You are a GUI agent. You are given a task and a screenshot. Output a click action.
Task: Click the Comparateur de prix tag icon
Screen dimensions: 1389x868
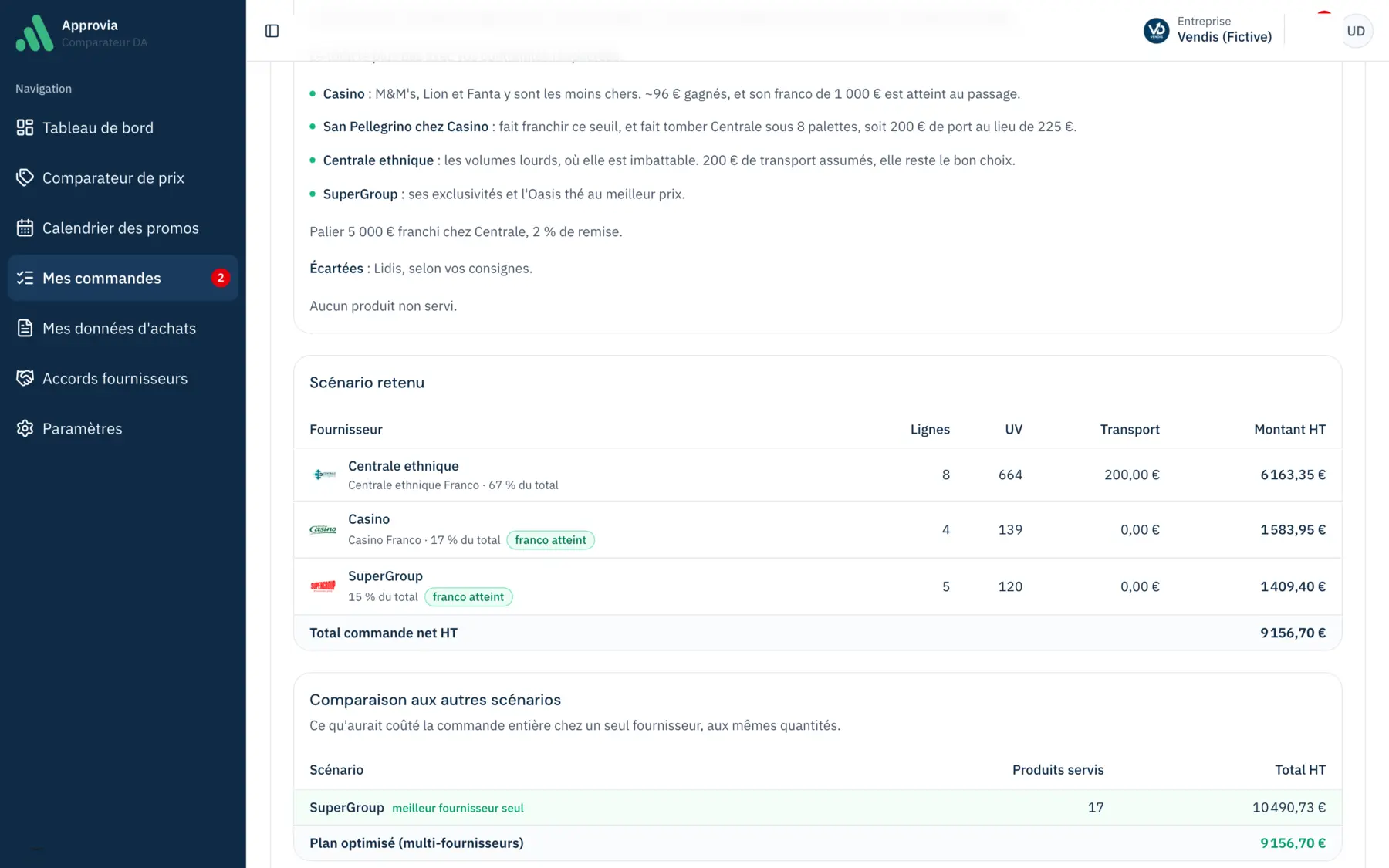pos(25,177)
